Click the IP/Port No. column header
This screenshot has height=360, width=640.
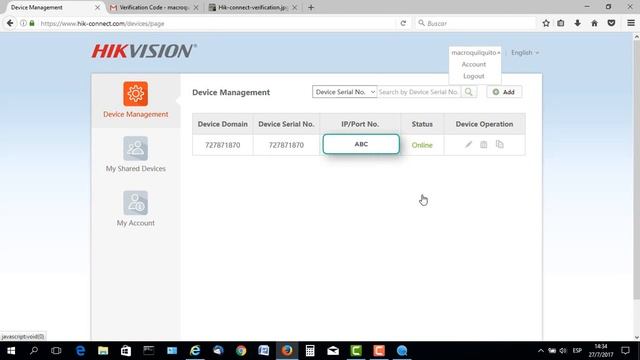click(x=360, y=124)
